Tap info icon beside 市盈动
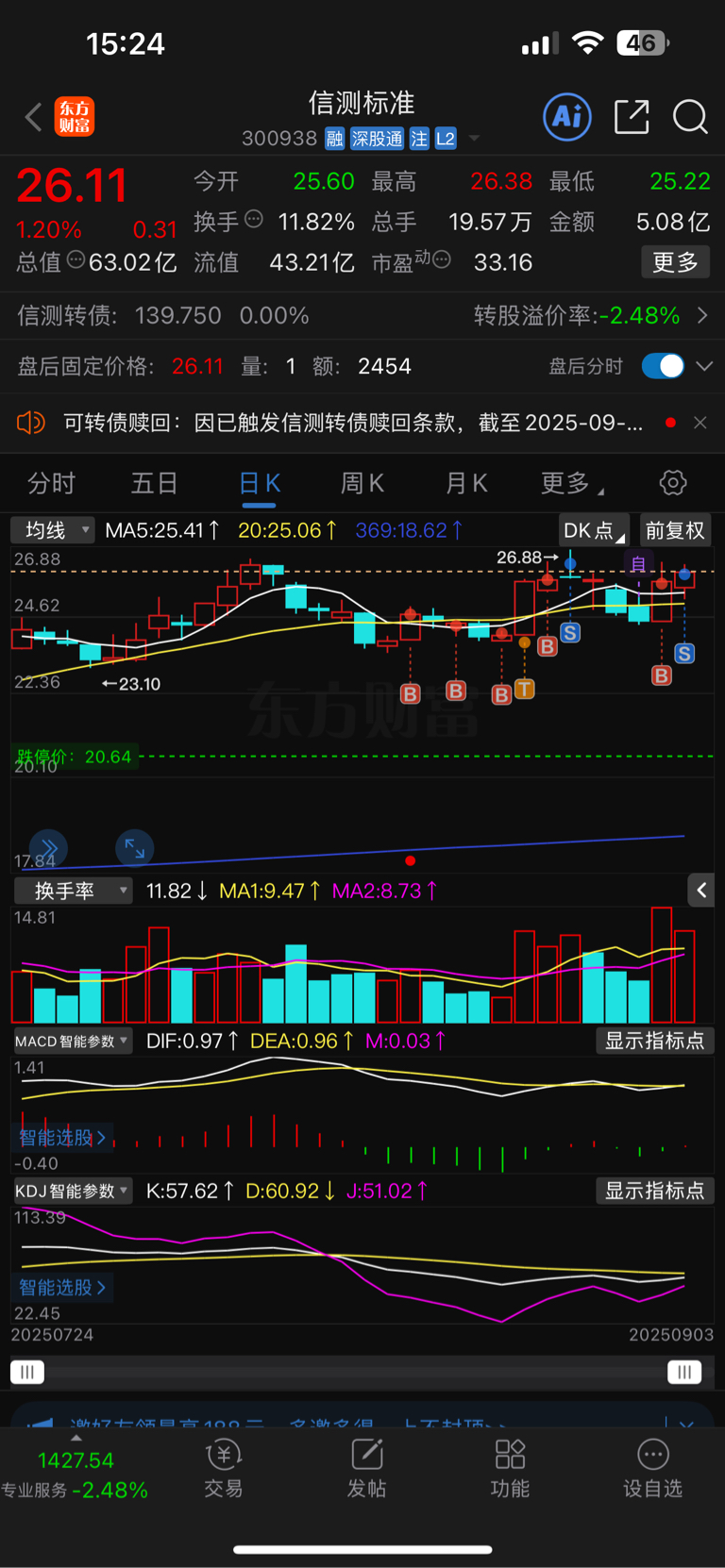 [x=441, y=259]
